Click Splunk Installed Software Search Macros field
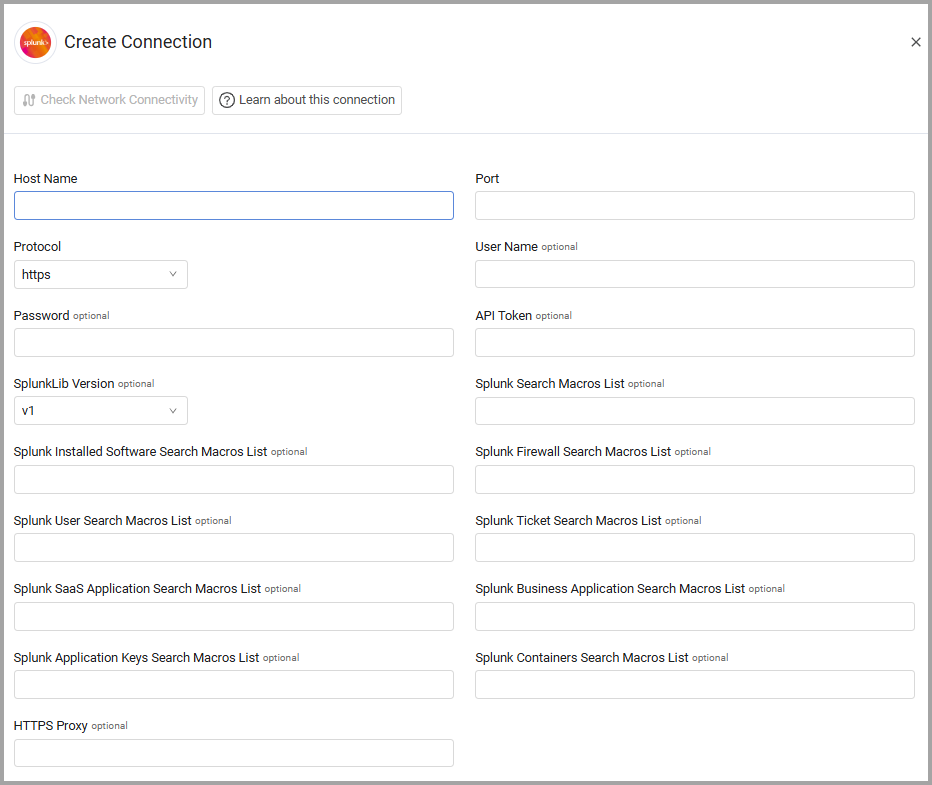 point(233,480)
